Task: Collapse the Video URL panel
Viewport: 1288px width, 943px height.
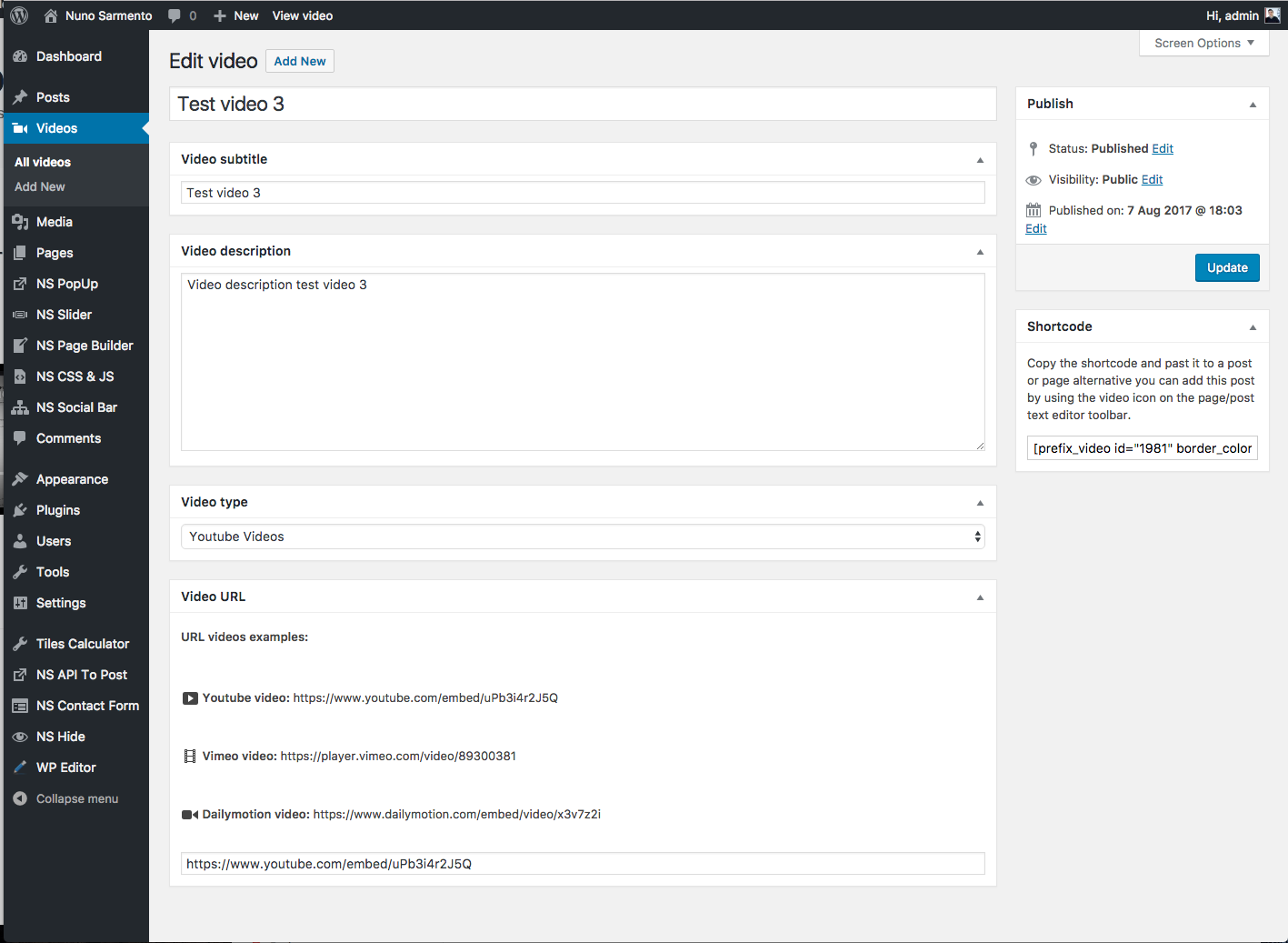Action: pos(980,597)
